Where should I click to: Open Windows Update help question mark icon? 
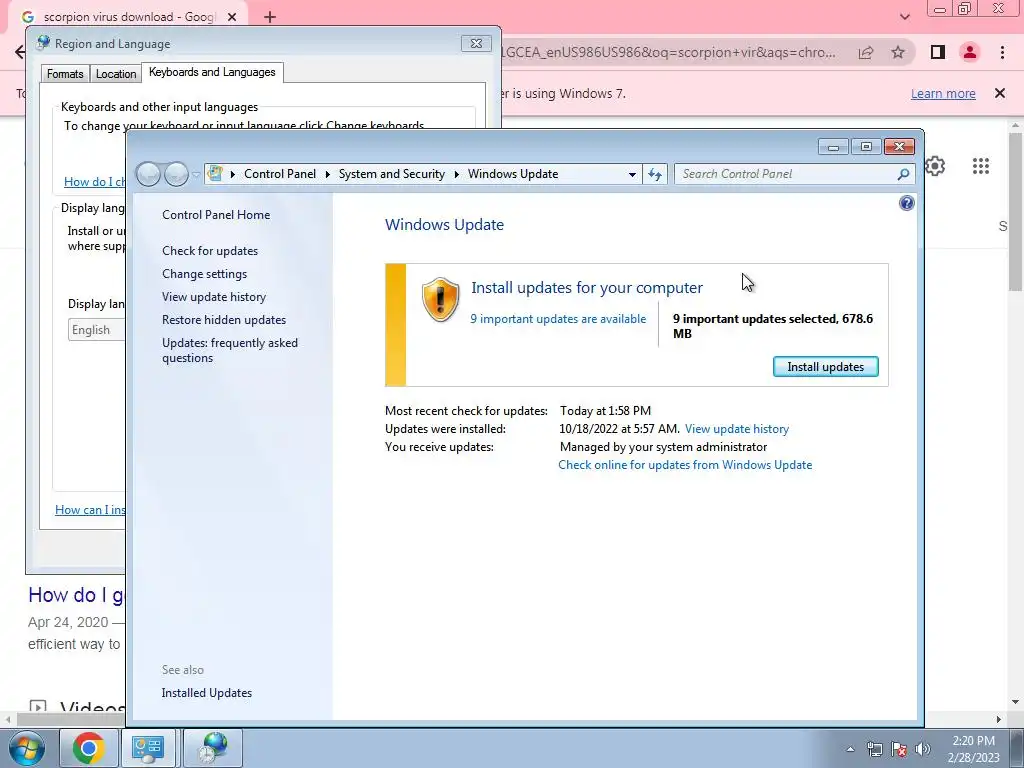pos(906,203)
